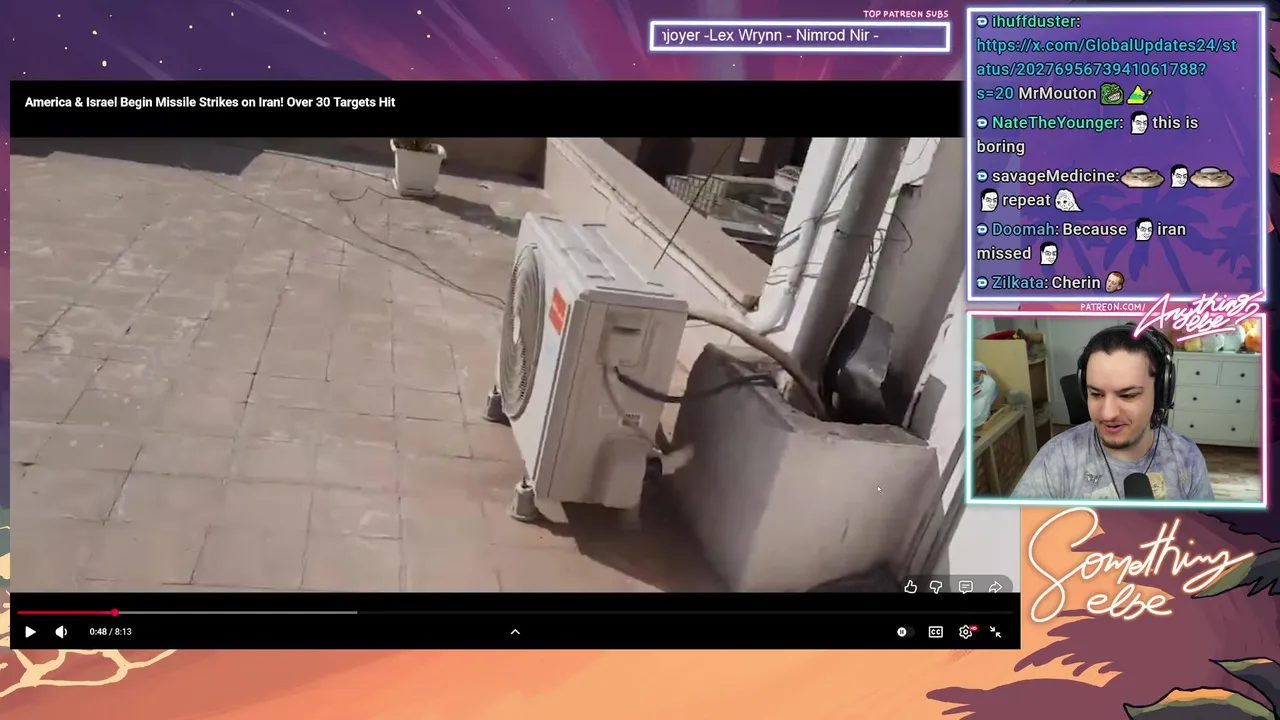Viewport: 1280px width, 720px height.
Task: Like the video with thumbs up
Action: [910, 587]
